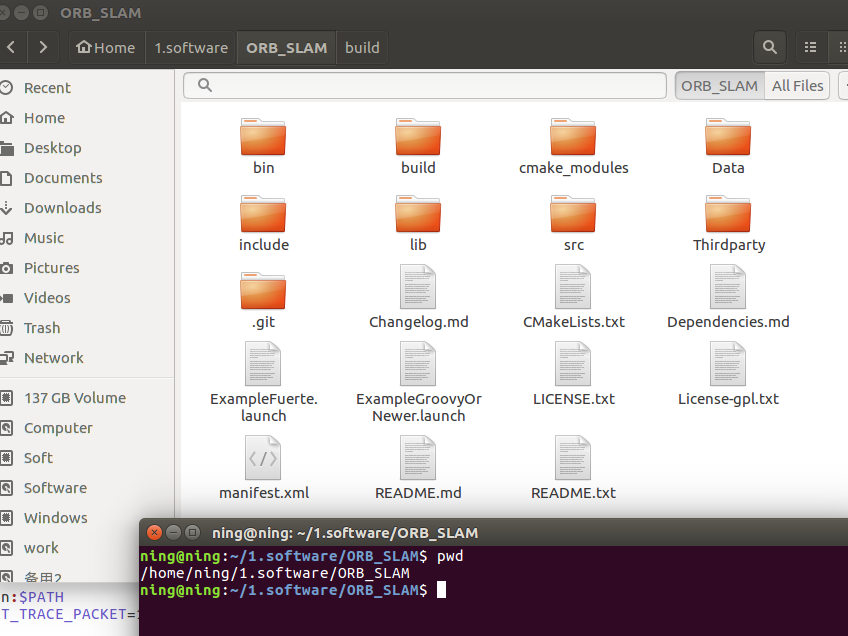
Task: Switch search scope to All Files
Action: pyautogui.click(x=797, y=85)
